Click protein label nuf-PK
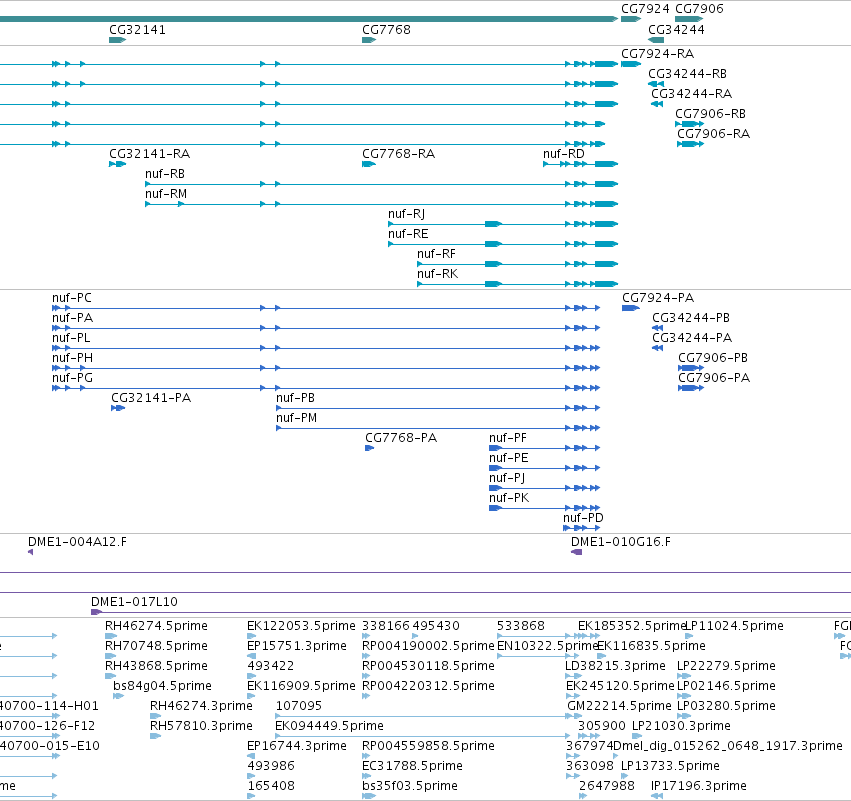851x801 pixels. pos(509,499)
